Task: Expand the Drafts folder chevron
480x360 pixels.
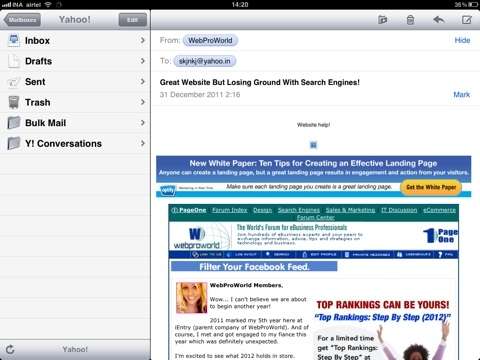Action: click(x=143, y=61)
